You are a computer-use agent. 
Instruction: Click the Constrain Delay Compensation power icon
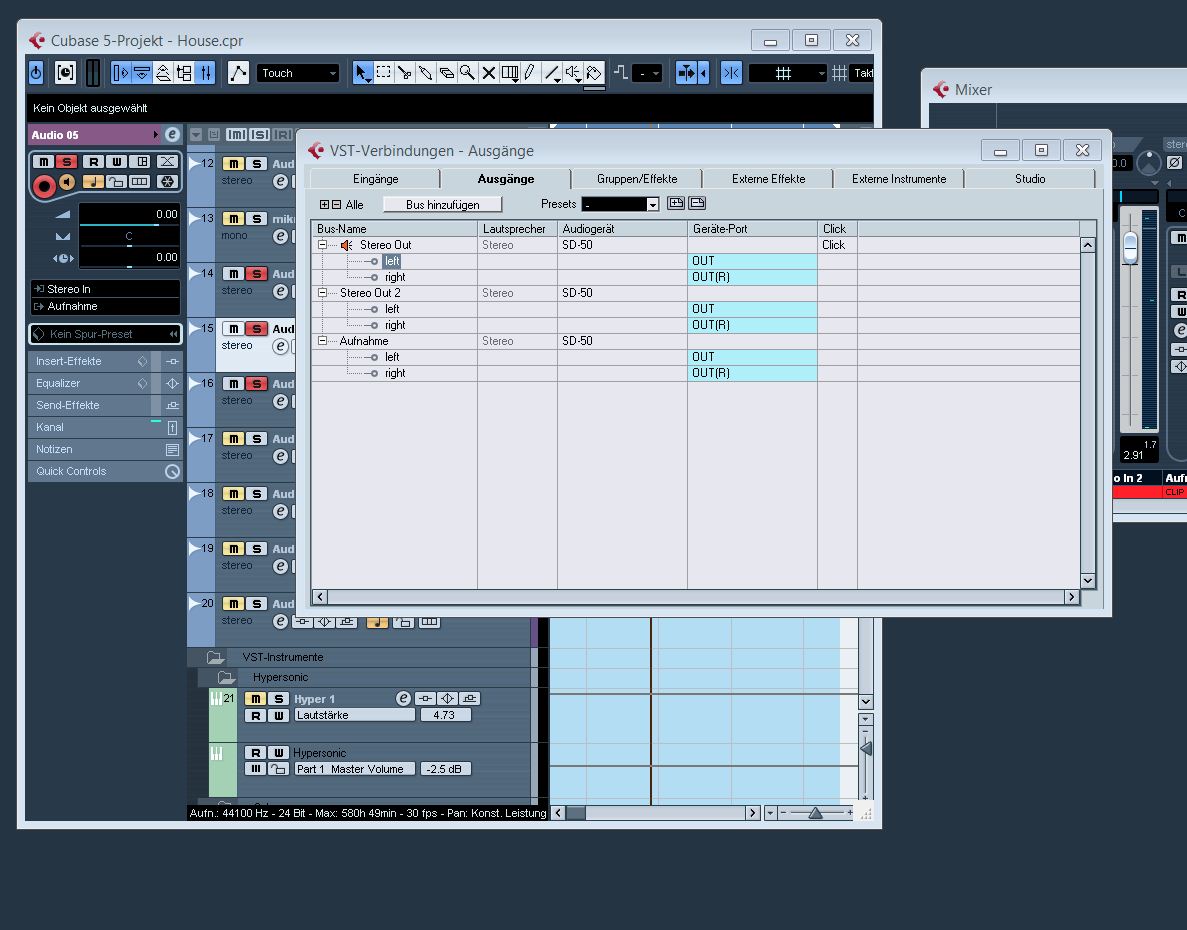36,73
